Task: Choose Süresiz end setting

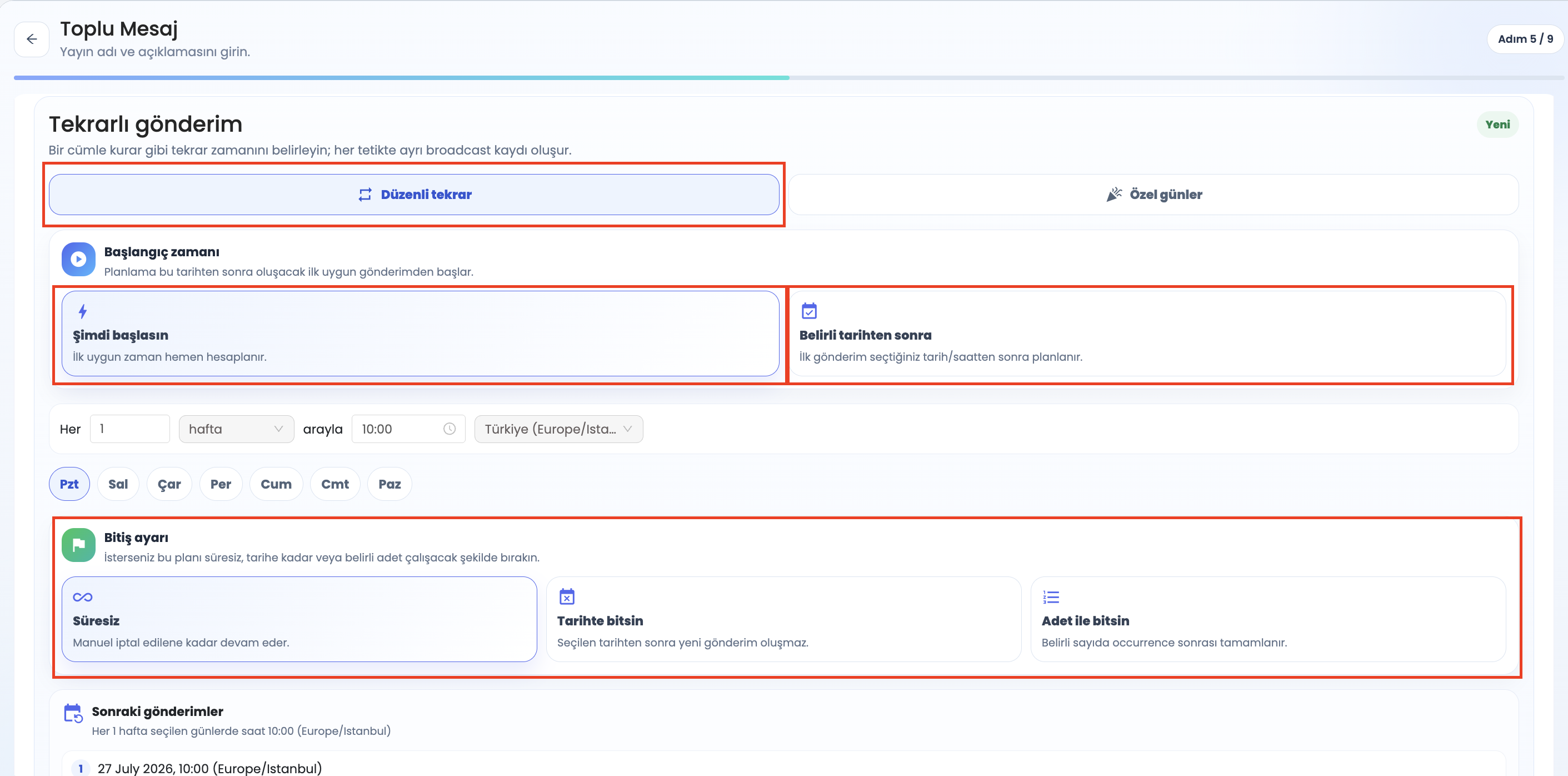Action: pos(299,619)
